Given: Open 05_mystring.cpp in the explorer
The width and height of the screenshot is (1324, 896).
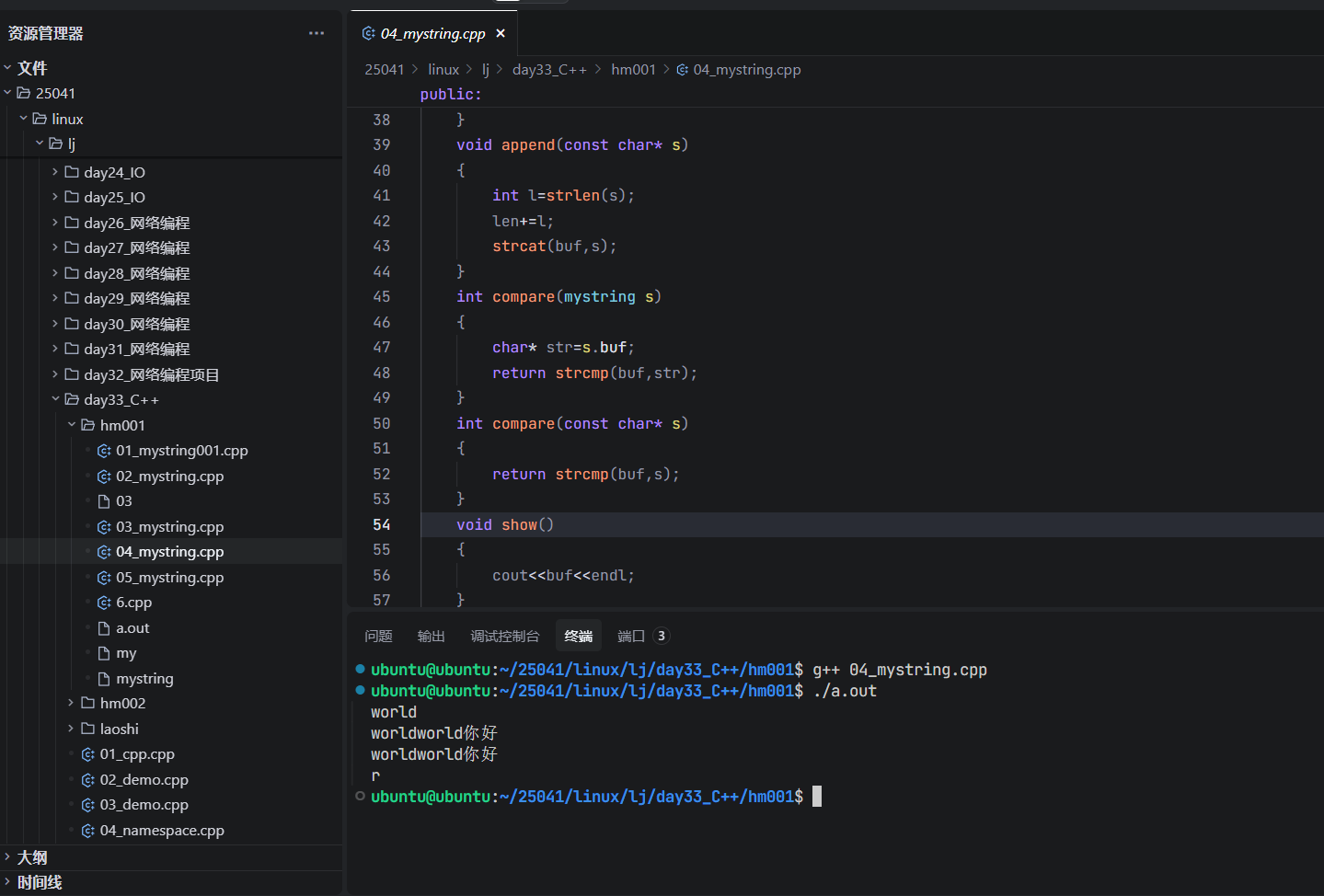Looking at the screenshot, I should point(170,578).
